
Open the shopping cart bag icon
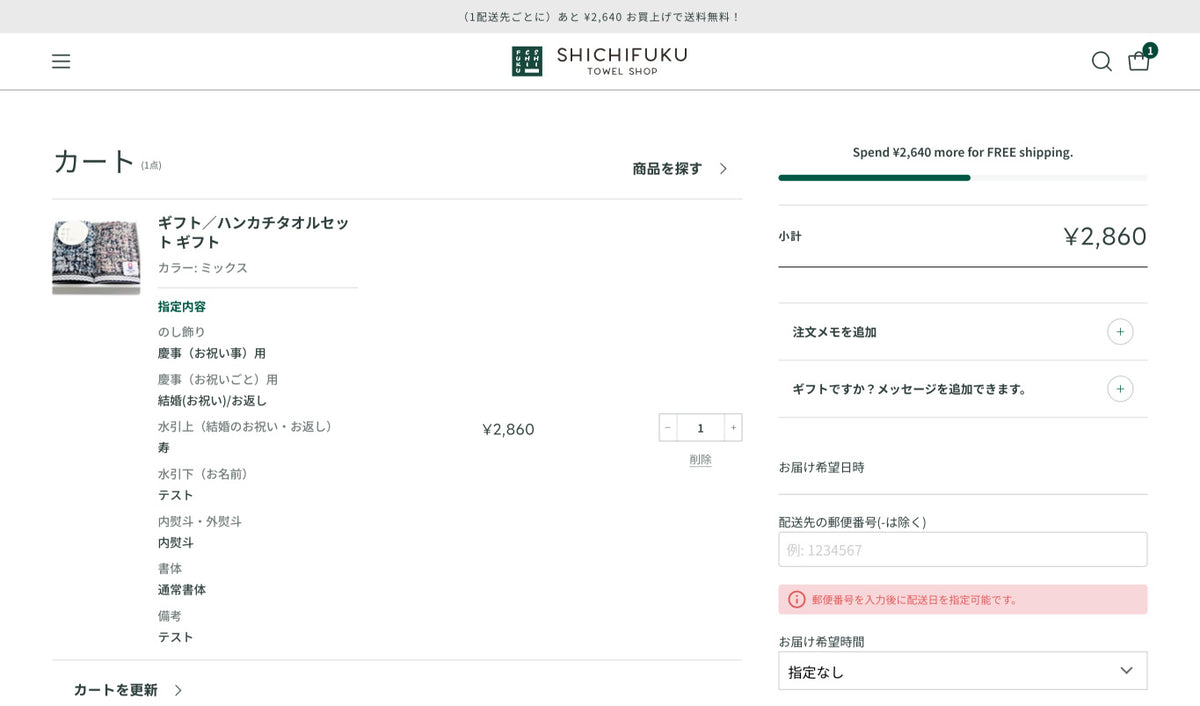[x=1139, y=61]
